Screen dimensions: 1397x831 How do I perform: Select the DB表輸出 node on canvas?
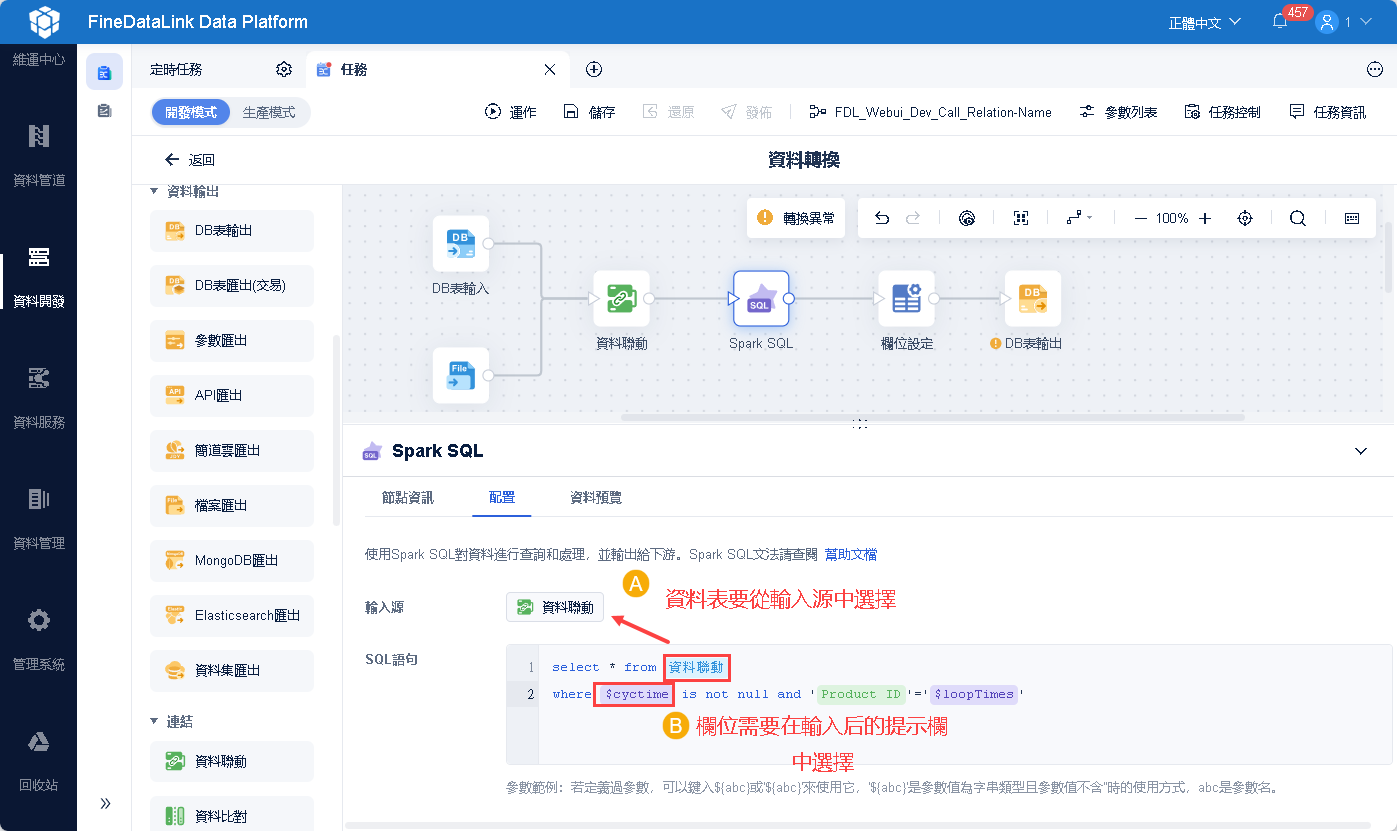pos(1032,298)
